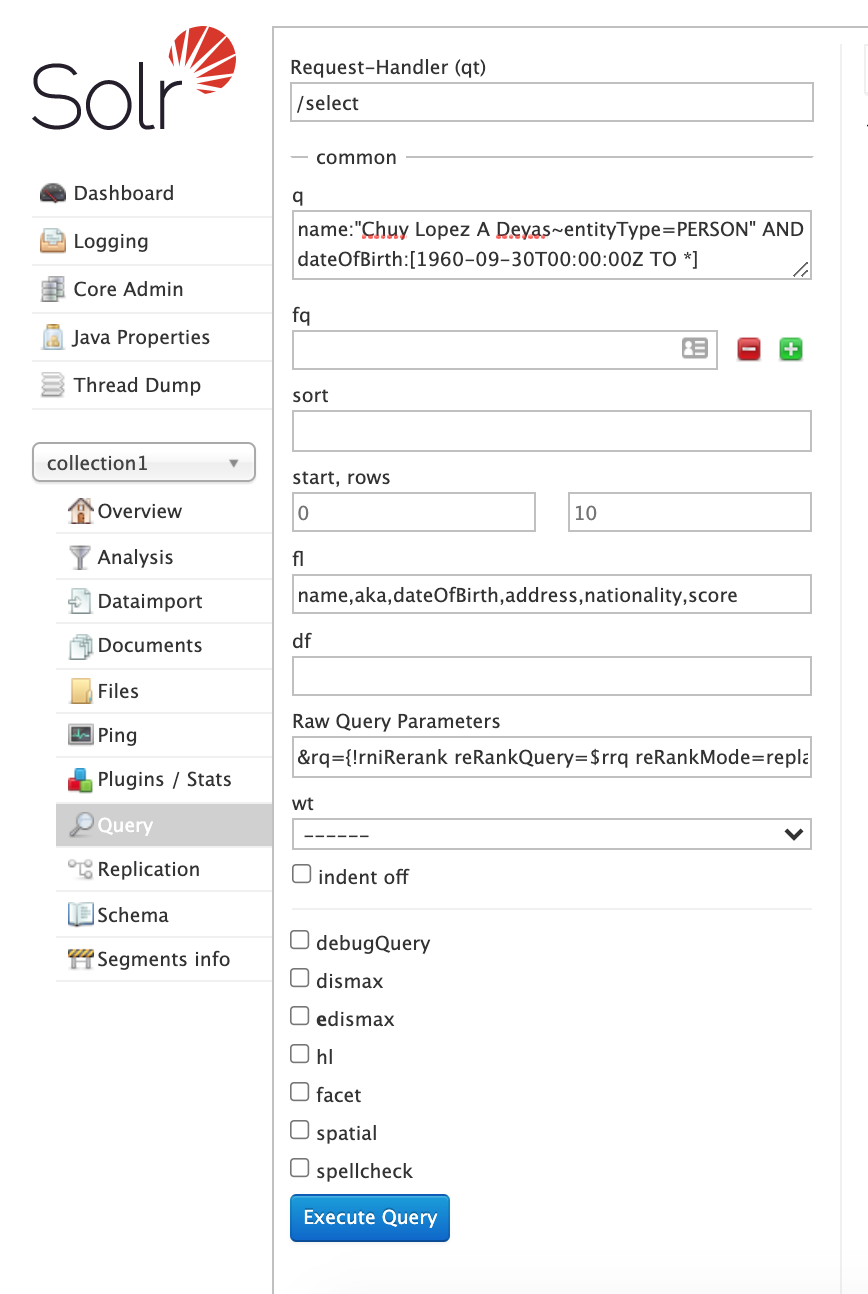The width and height of the screenshot is (868, 1294).
Task: Enable the debugQuery checkbox
Action: point(299,940)
